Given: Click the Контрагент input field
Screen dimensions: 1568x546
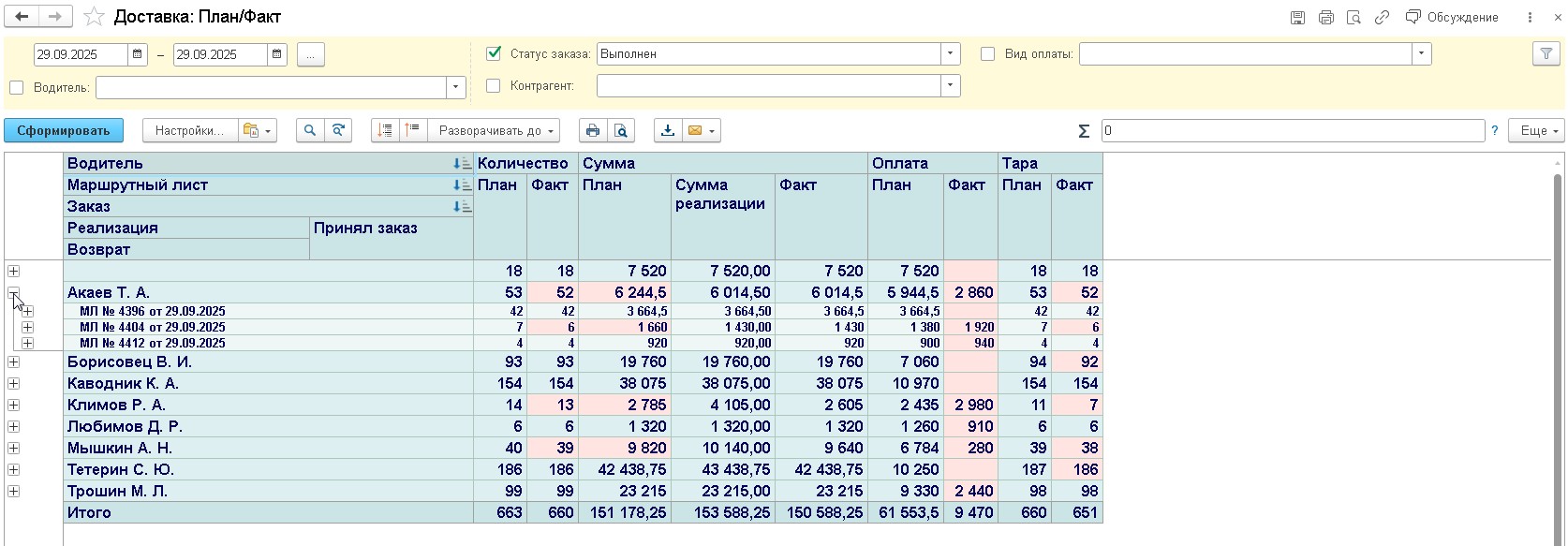Looking at the screenshot, I should coord(768,86).
